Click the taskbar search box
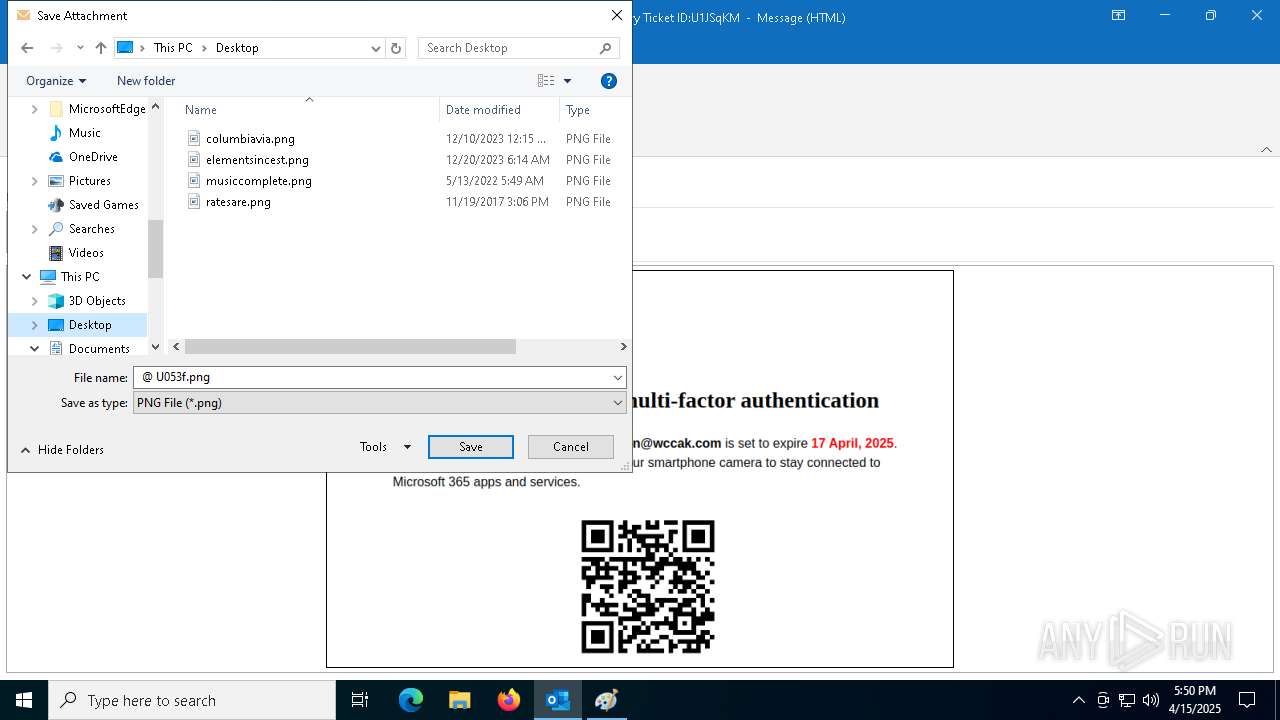The width and height of the screenshot is (1280, 720). click(x=192, y=700)
